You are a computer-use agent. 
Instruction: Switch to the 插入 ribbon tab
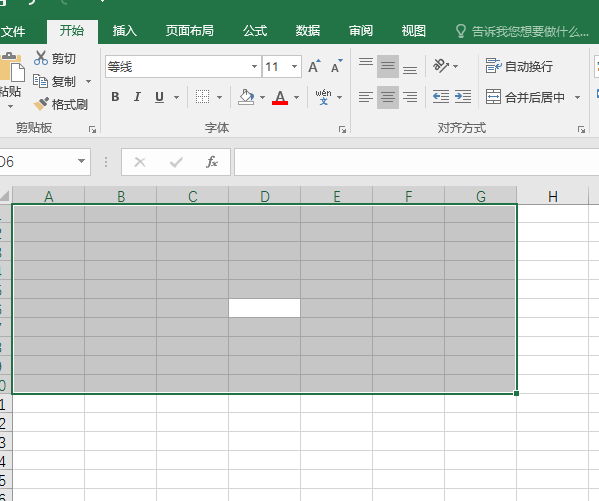(125, 31)
